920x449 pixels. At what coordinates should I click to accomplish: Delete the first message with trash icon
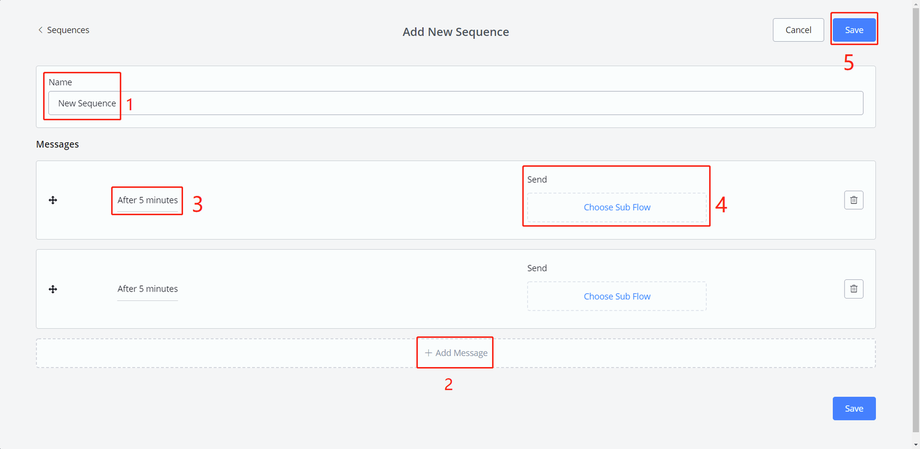tap(853, 200)
